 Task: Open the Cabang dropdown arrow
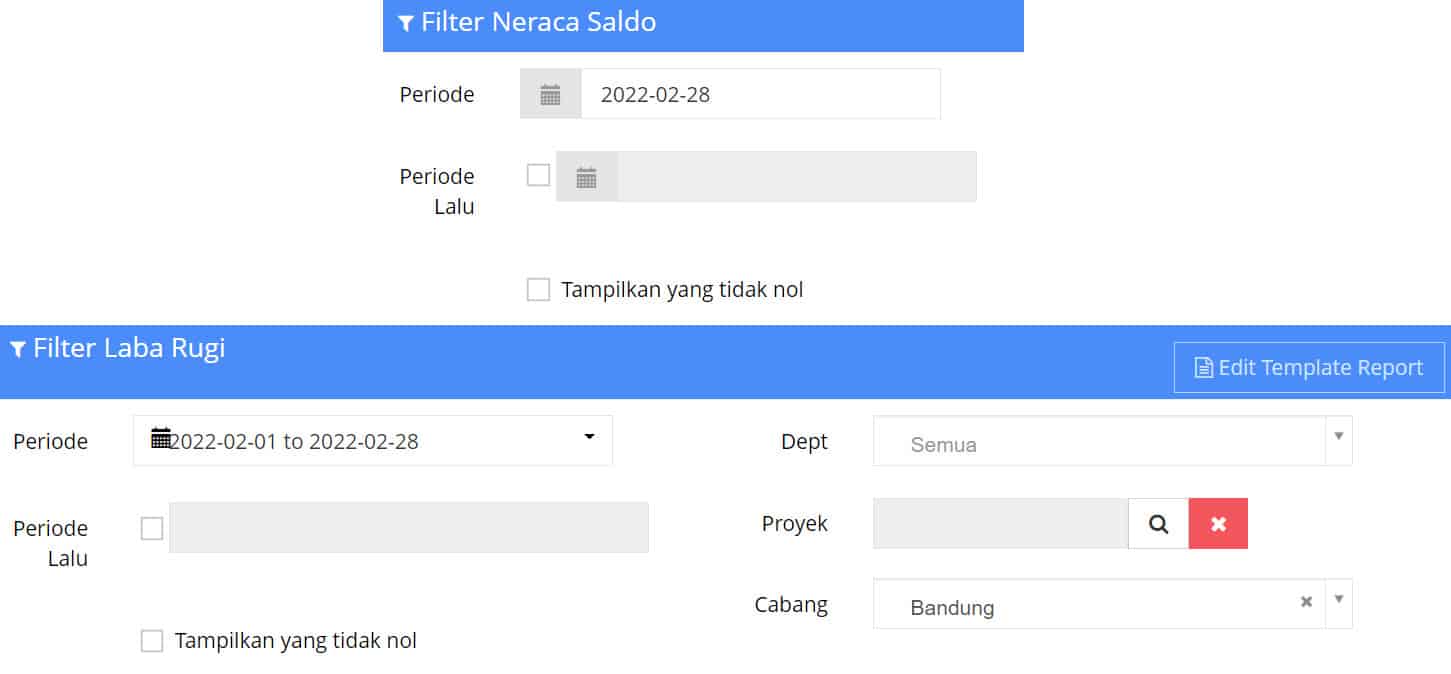(1338, 600)
